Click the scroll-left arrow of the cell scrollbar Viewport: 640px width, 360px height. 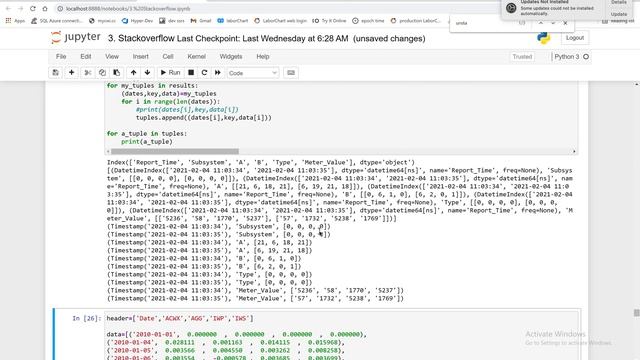(x=108, y=151)
